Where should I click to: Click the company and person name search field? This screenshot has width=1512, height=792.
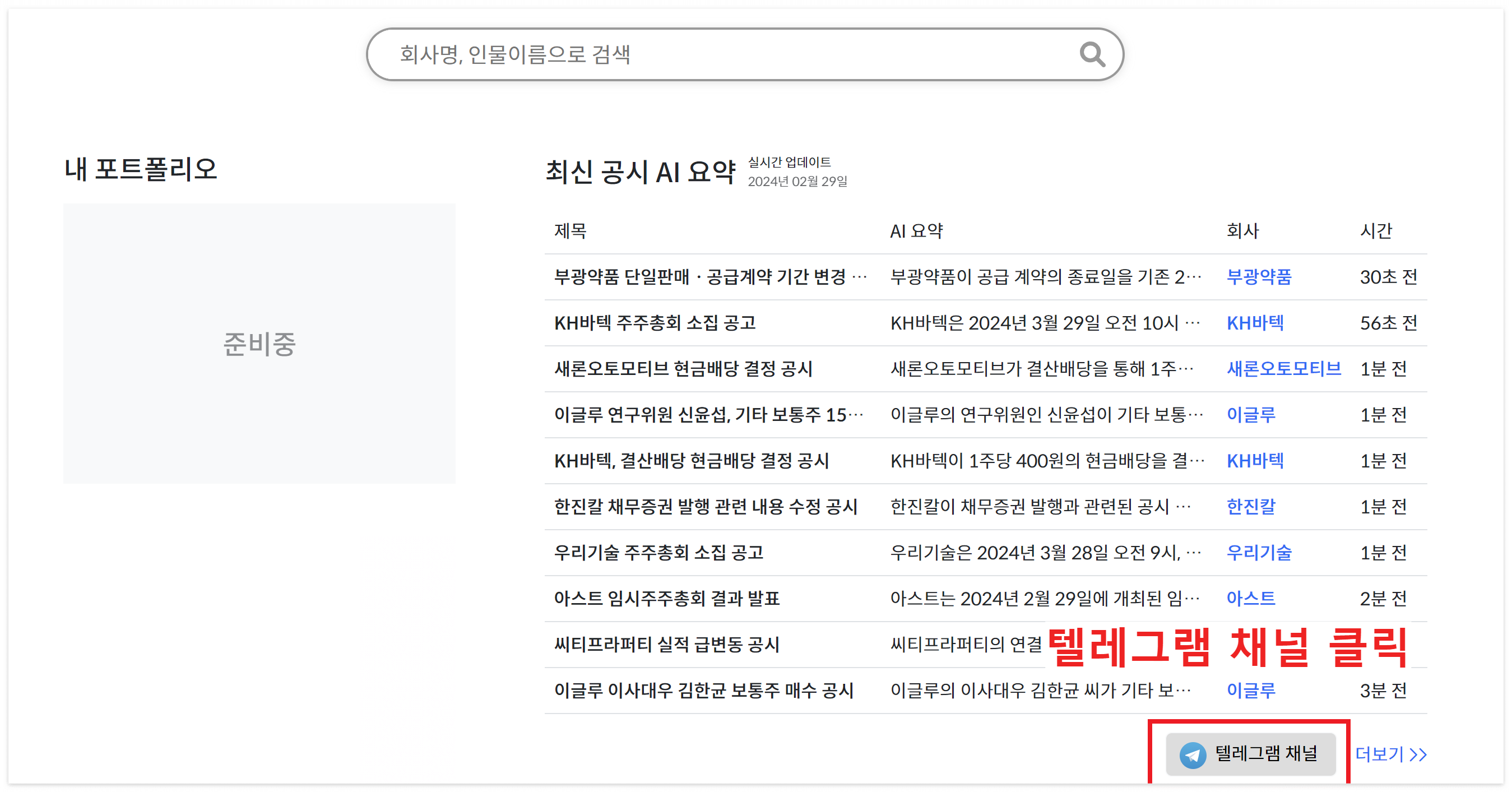tap(744, 54)
